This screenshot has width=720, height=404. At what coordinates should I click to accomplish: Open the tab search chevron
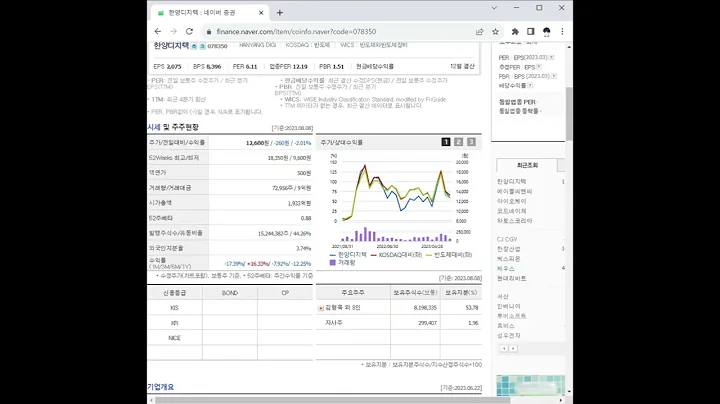click(494, 8)
